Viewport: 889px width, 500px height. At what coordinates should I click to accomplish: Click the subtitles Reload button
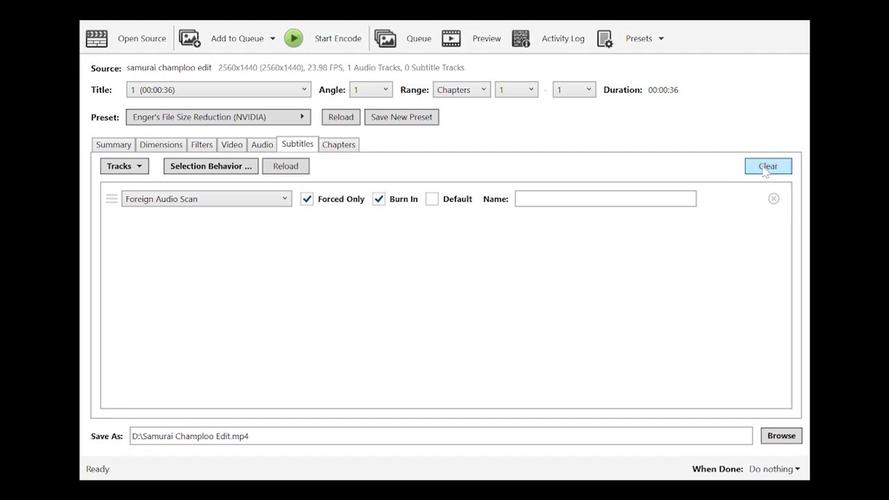point(286,166)
